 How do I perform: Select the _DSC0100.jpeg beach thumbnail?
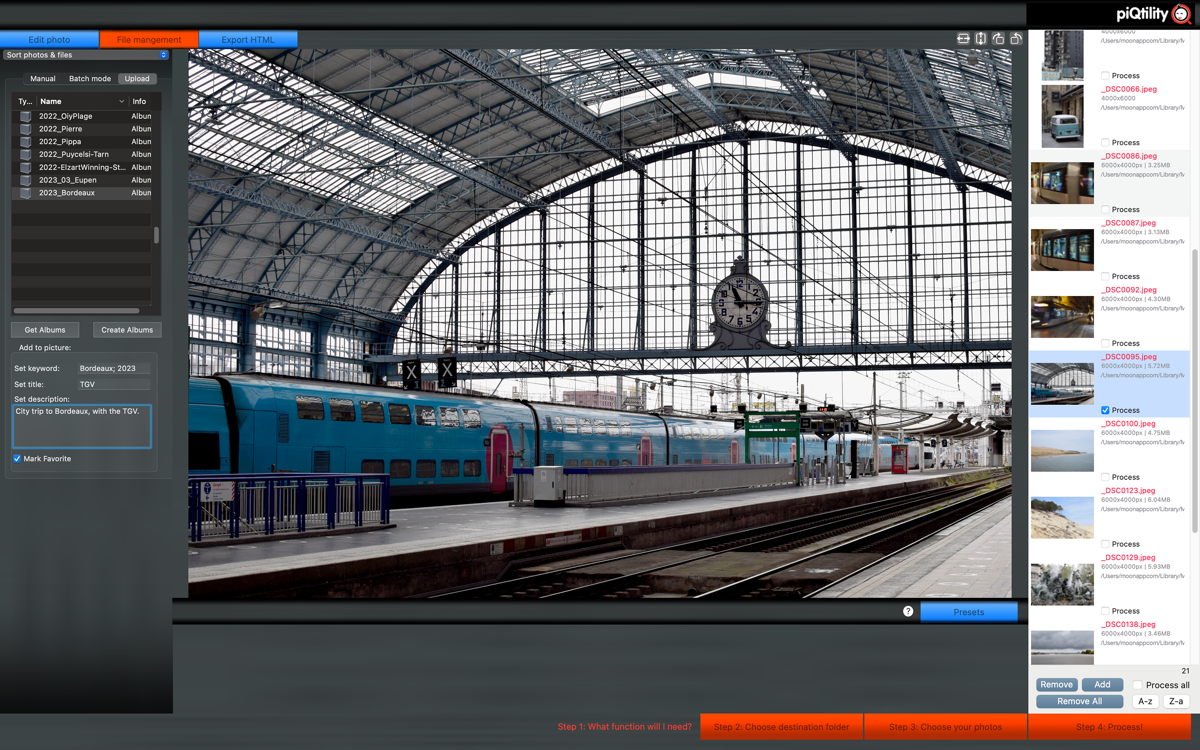pos(1062,451)
